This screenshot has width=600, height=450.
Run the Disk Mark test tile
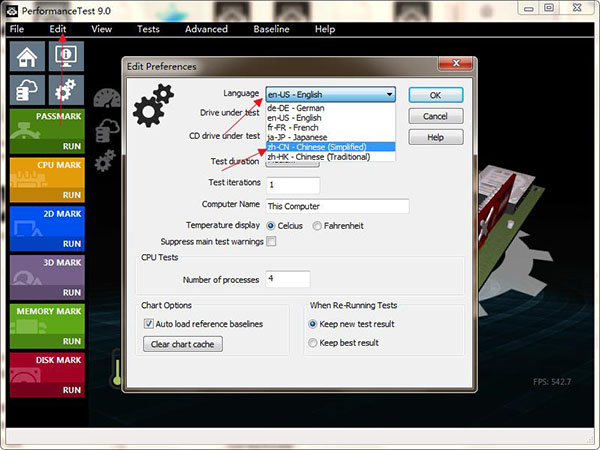(x=49, y=372)
